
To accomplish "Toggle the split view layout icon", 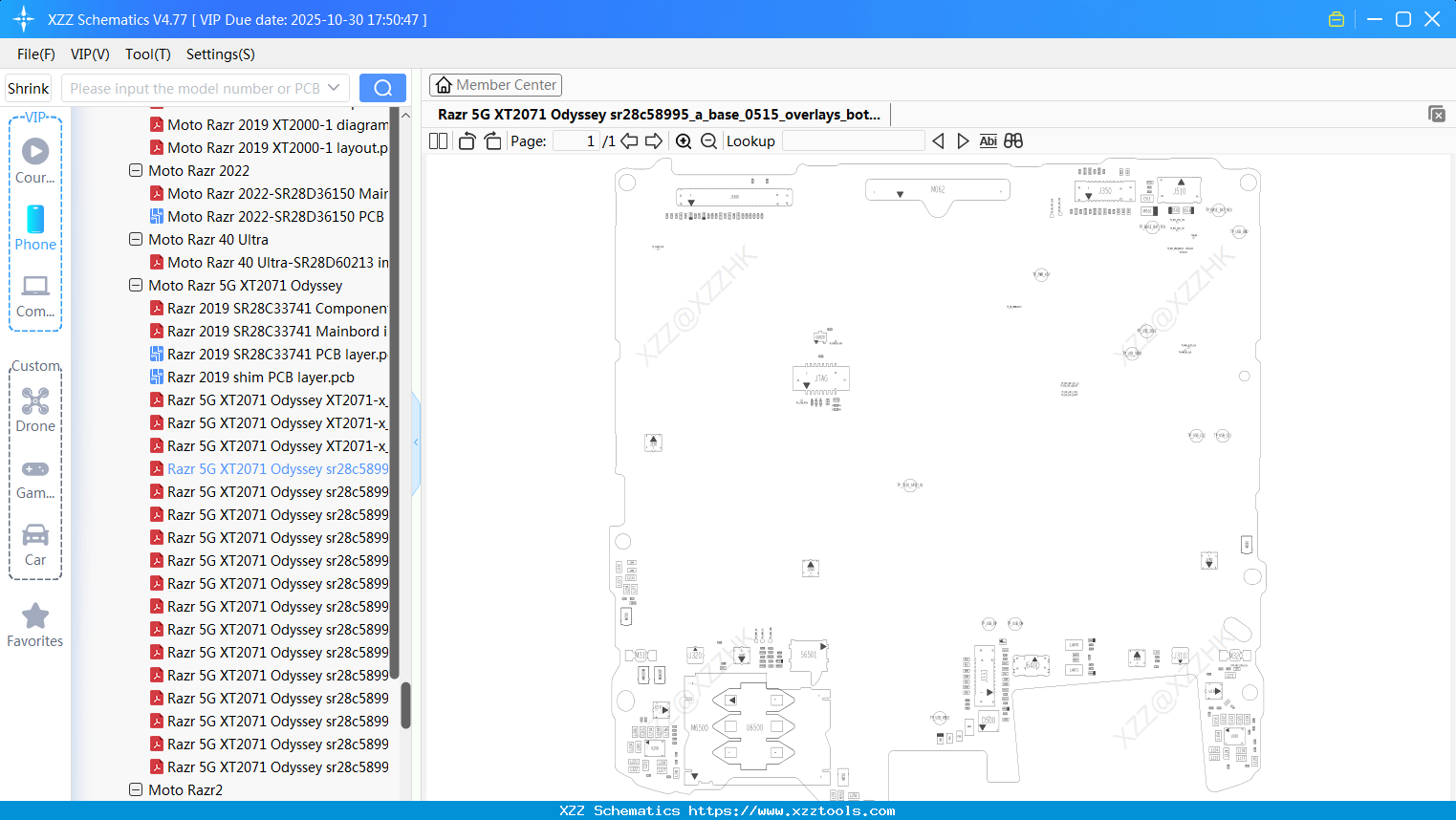I will (438, 141).
